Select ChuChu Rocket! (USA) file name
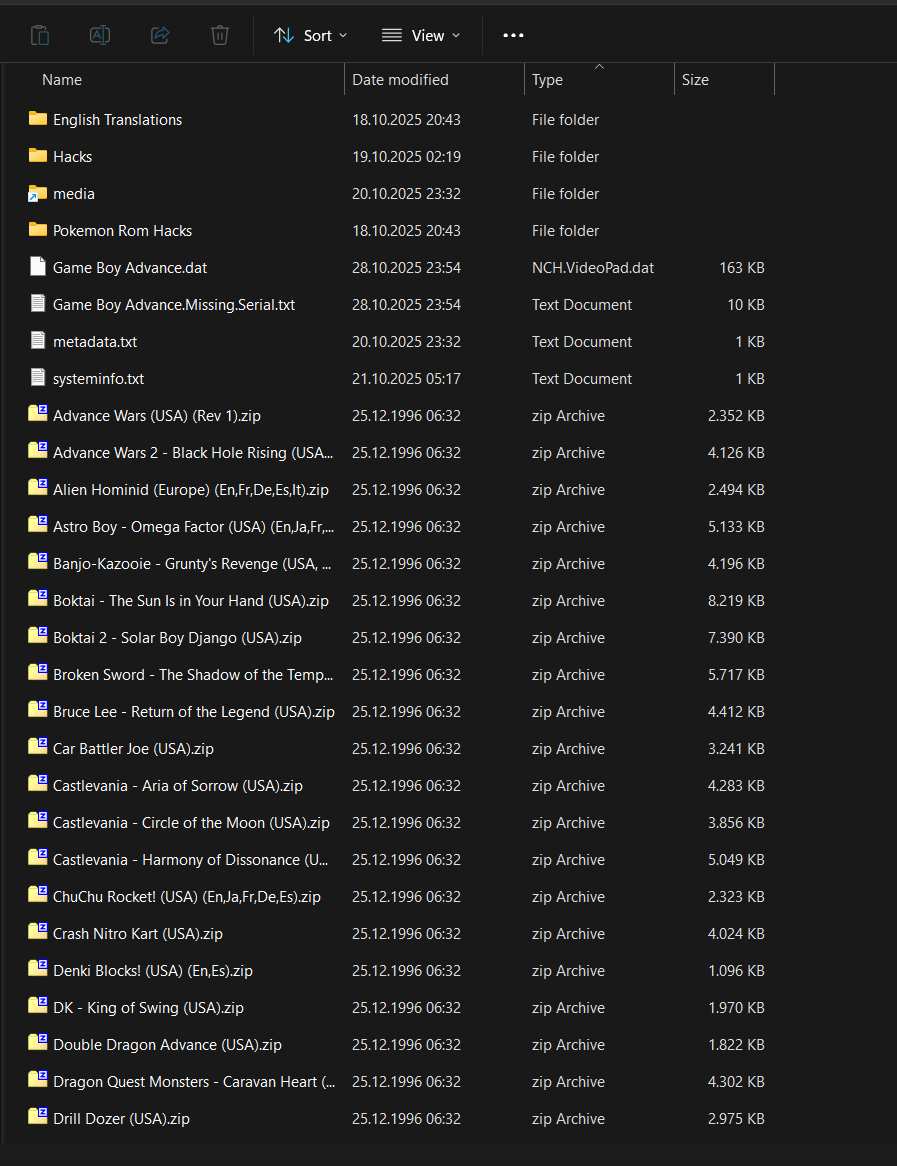897x1166 pixels. click(x=187, y=897)
